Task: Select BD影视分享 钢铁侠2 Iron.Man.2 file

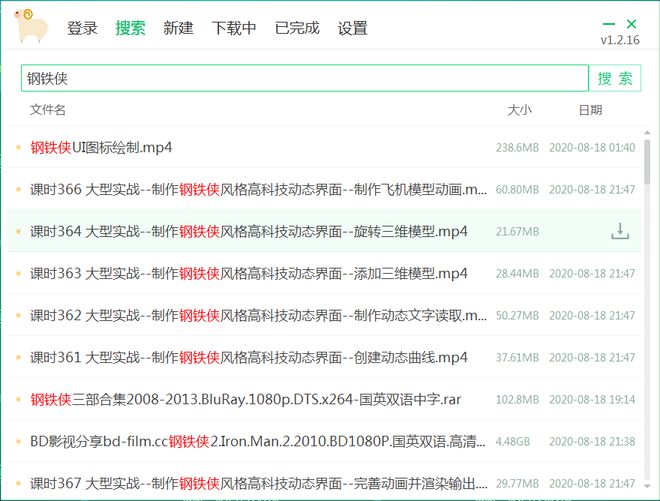Action: click(258, 441)
